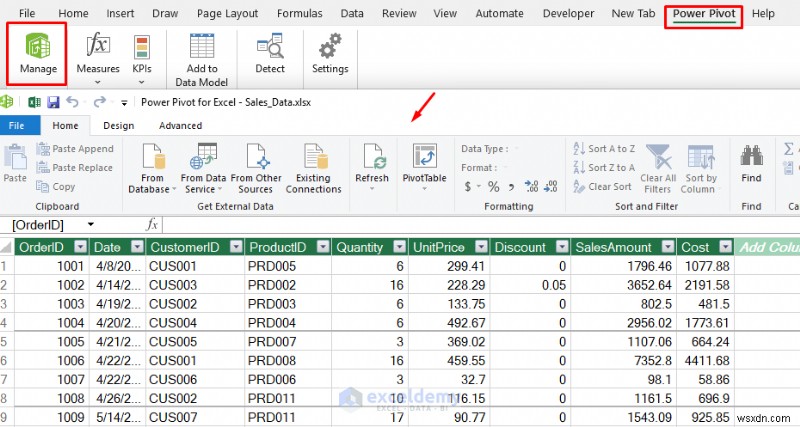Click the formula bar input field

(481, 224)
